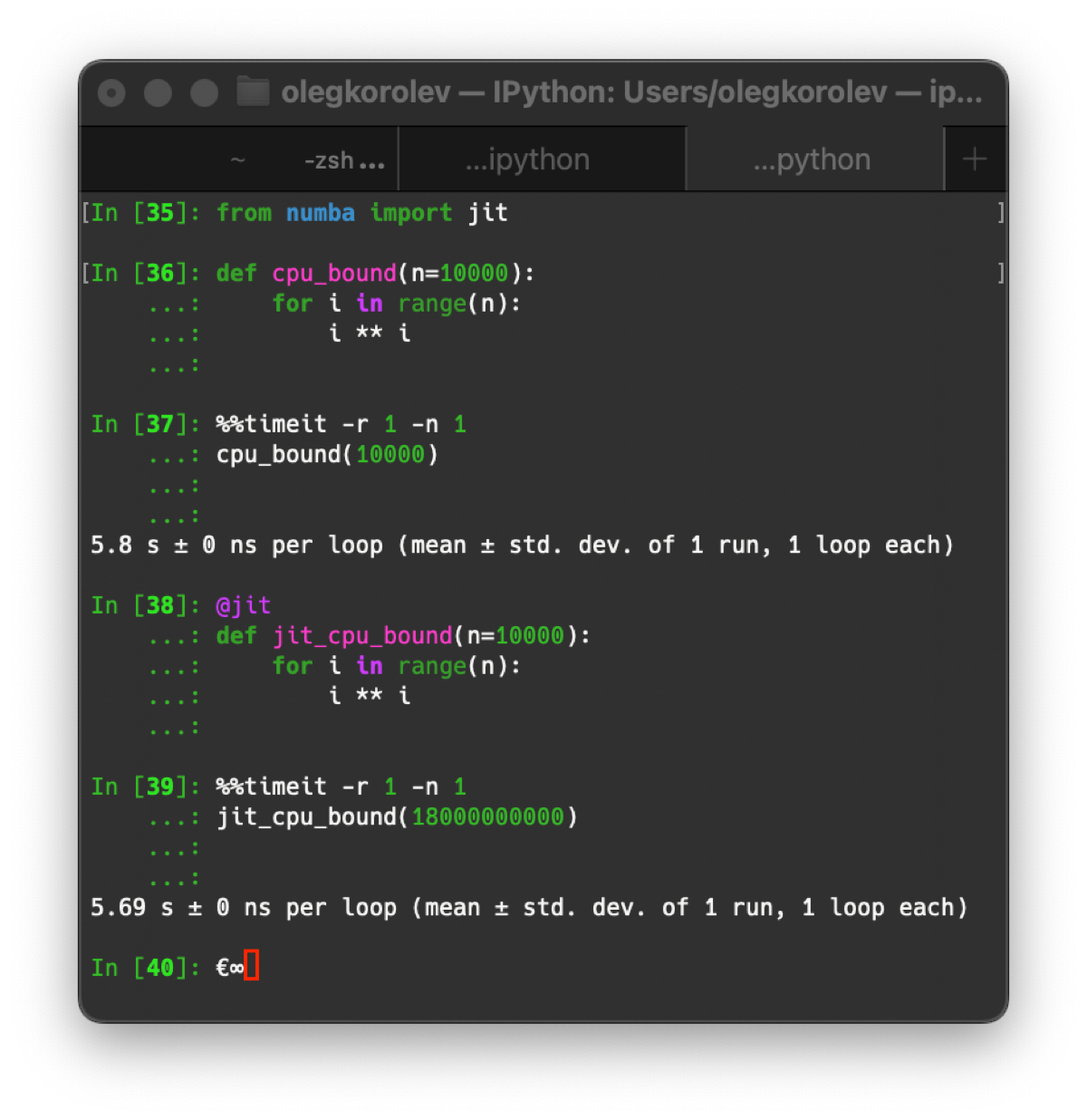1087x1120 pixels.
Task: Click 'def cpu_bound(n=10000):' line
Action: click(375, 273)
